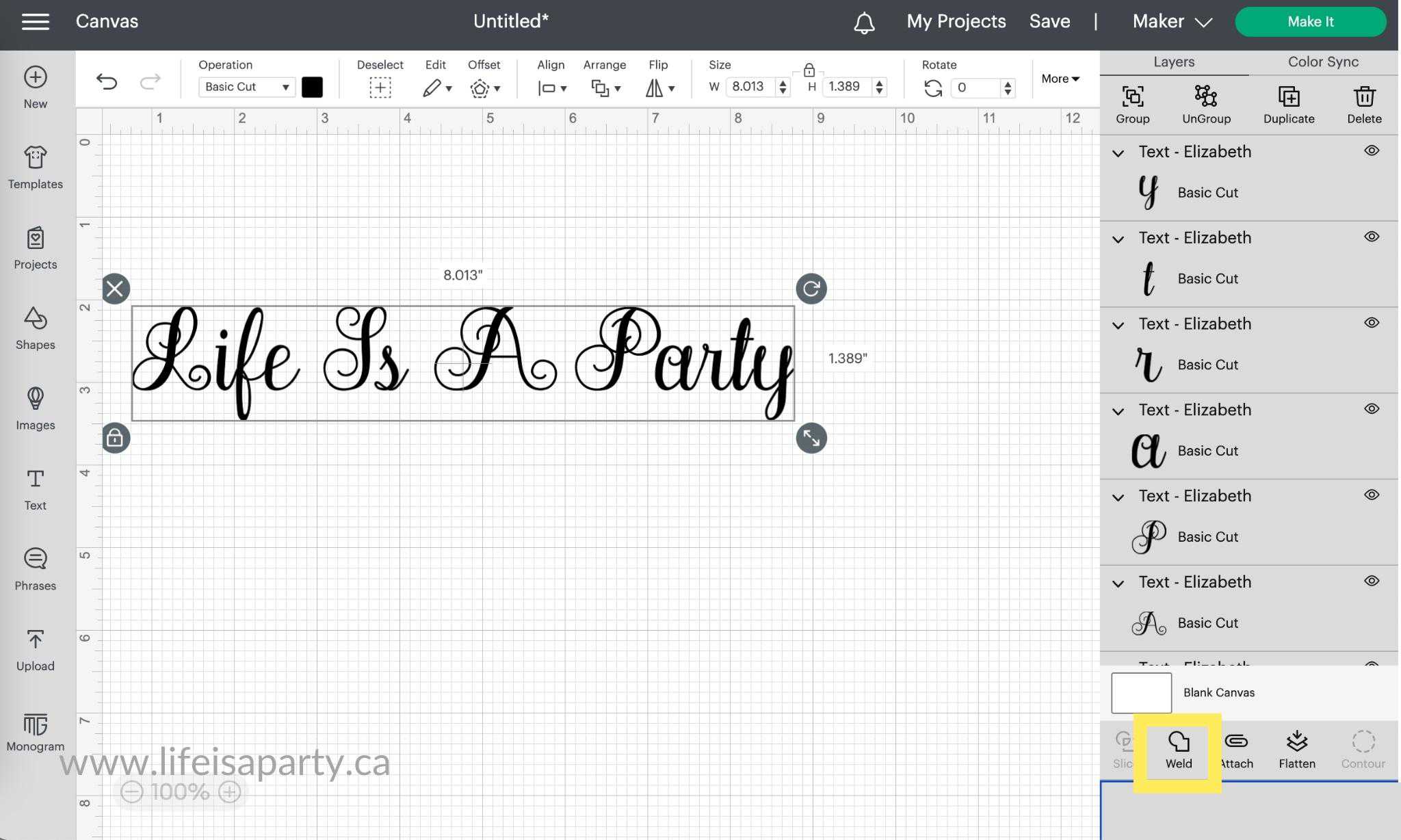
Task: Hide the capital 'A' text layer
Action: [x=1372, y=581]
